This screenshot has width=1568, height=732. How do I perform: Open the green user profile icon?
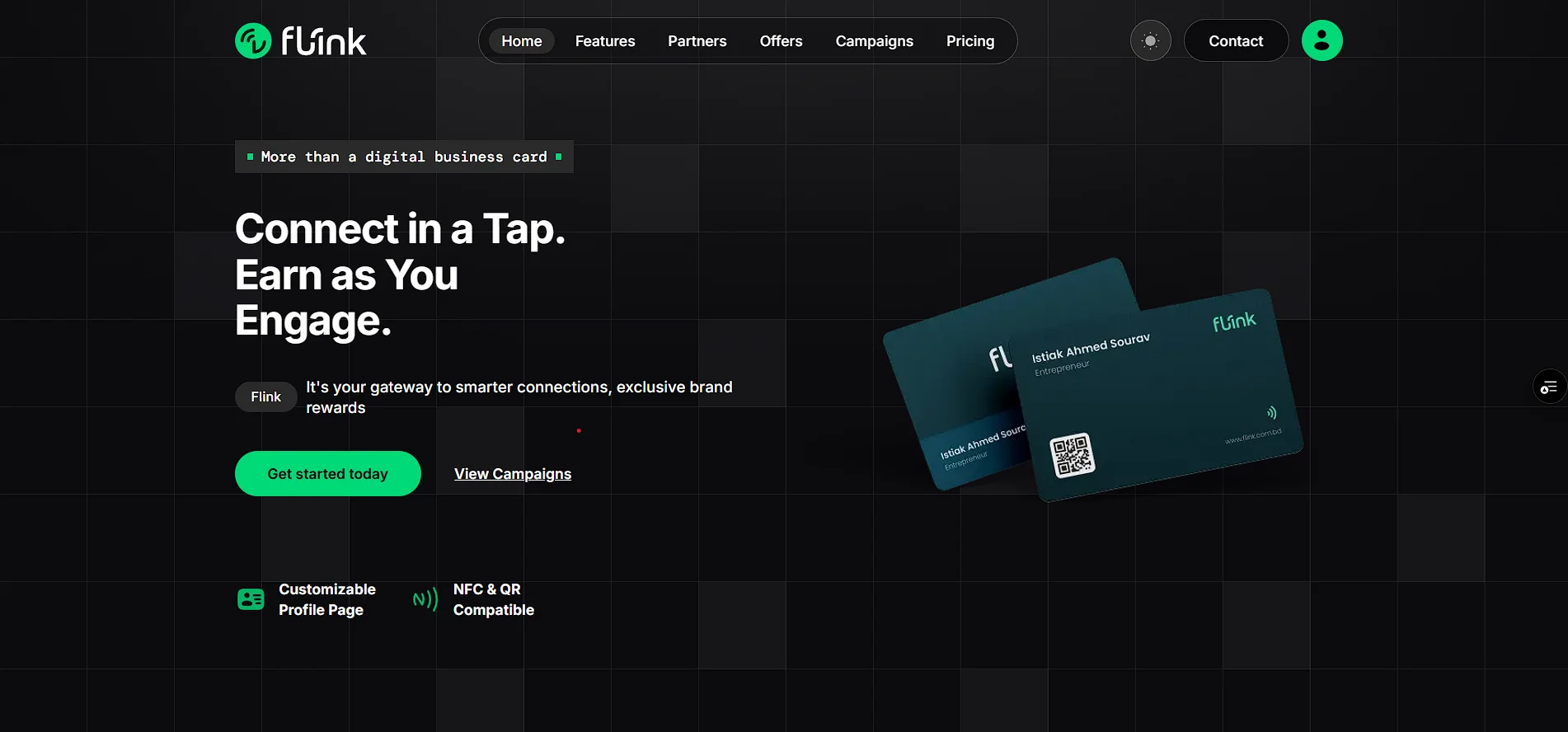click(x=1322, y=40)
